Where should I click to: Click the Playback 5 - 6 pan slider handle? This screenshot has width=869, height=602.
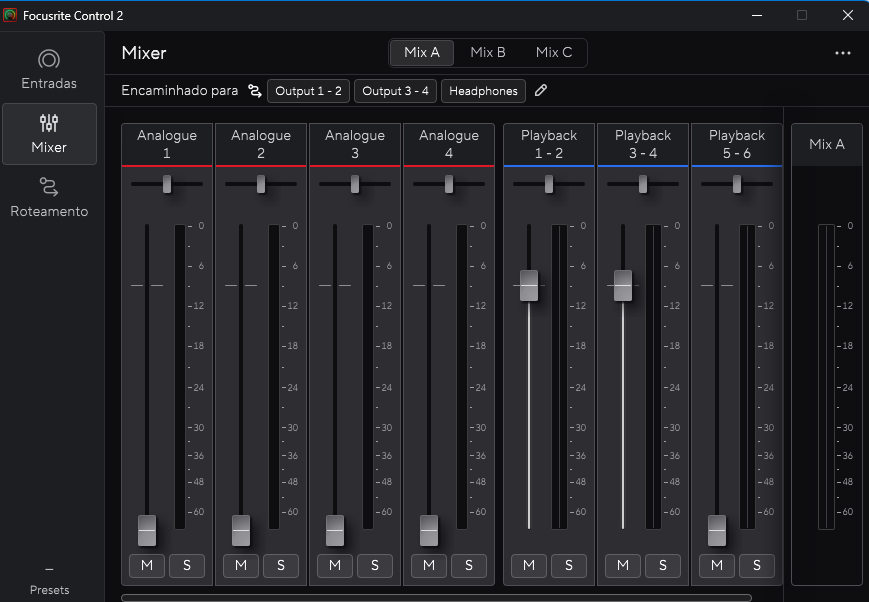(737, 184)
